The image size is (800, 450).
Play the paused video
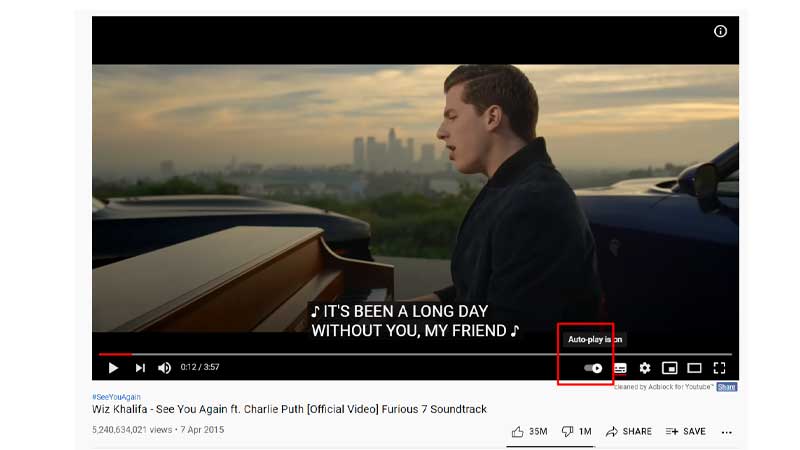(113, 368)
